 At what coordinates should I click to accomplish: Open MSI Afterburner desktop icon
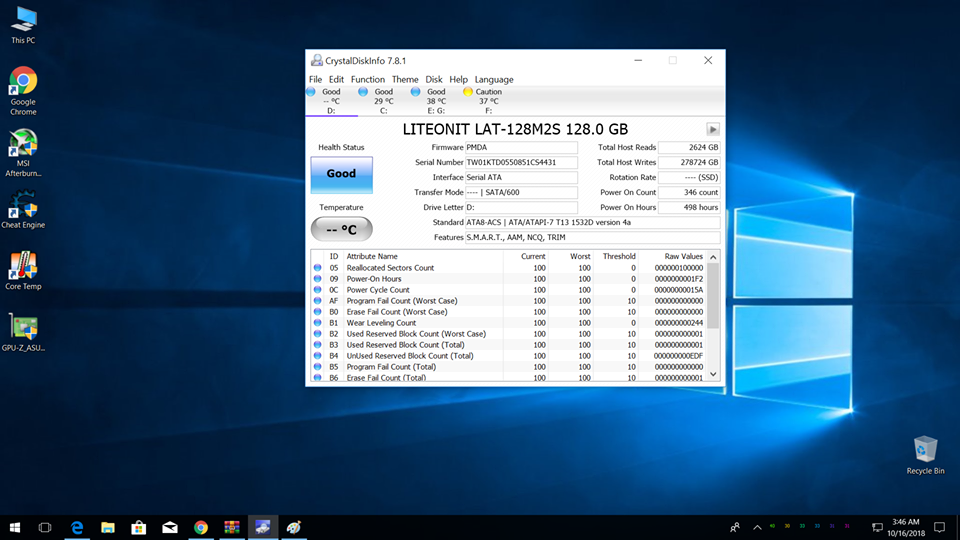click(23, 145)
